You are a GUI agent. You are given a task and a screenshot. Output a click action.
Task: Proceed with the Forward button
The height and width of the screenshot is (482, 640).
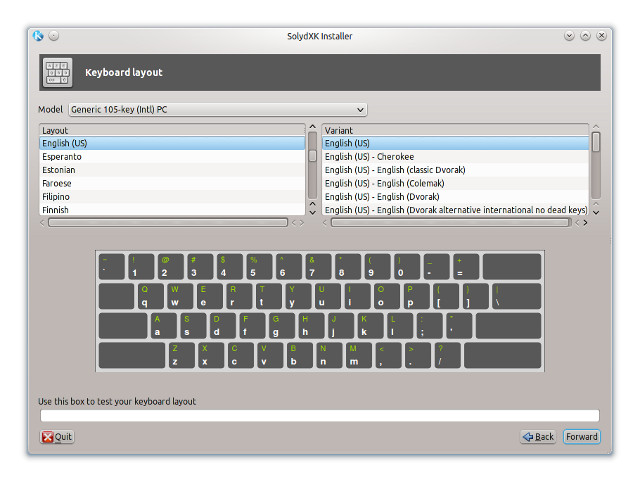582,437
